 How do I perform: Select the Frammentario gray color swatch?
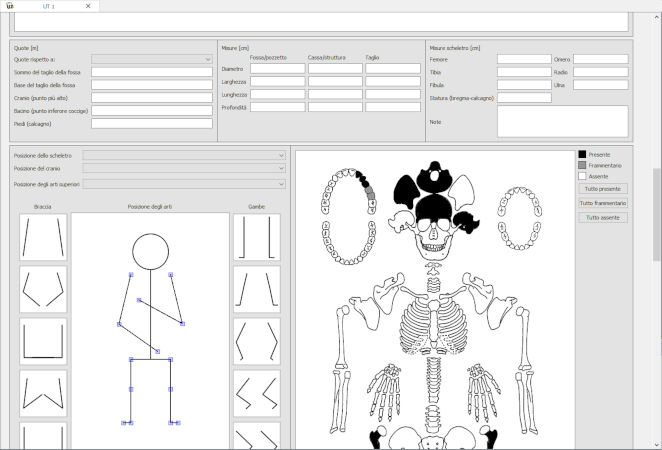click(x=582, y=165)
